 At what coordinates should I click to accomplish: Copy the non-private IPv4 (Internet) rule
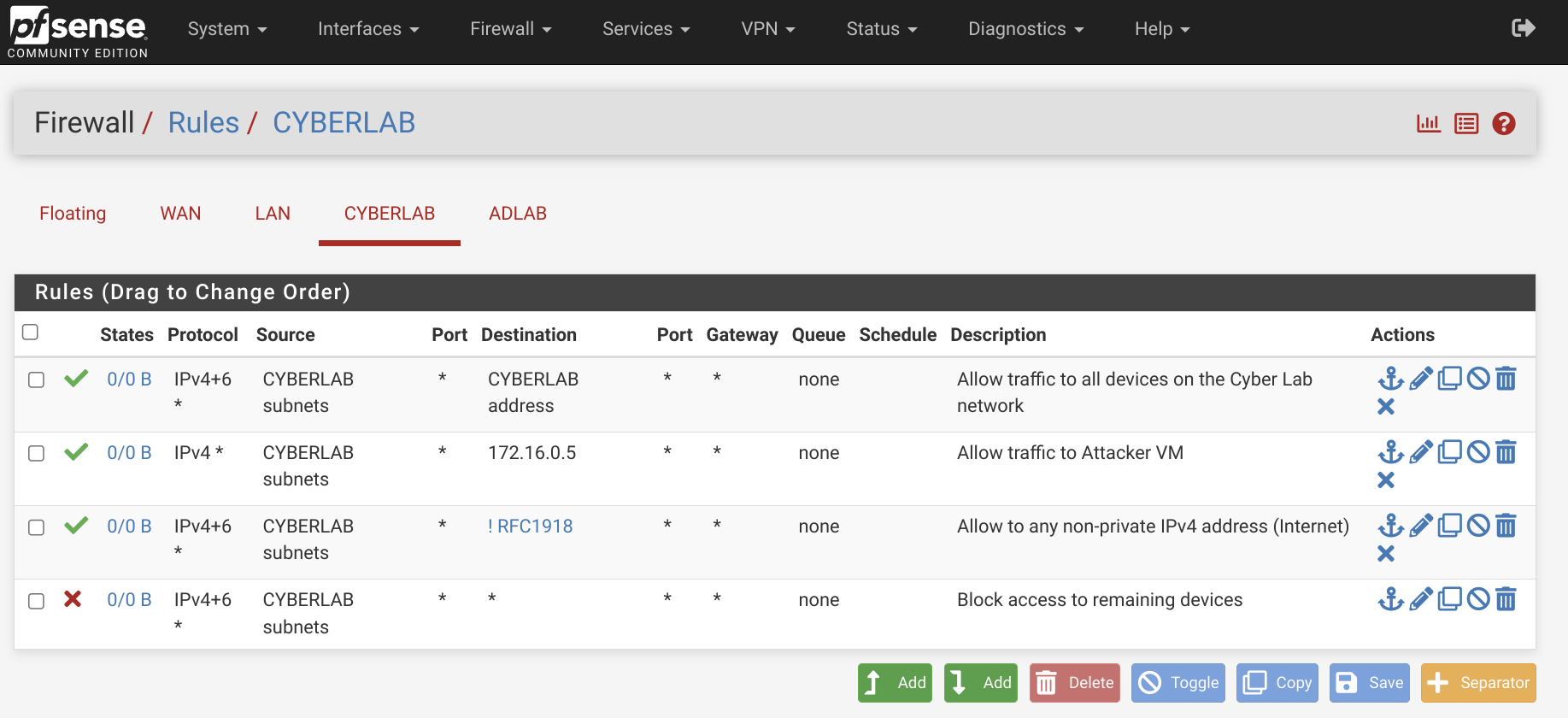(1450, 526)
